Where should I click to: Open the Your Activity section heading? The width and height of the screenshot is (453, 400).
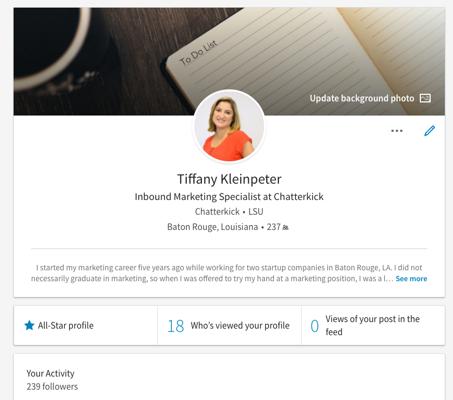click(x=50, y=373)
